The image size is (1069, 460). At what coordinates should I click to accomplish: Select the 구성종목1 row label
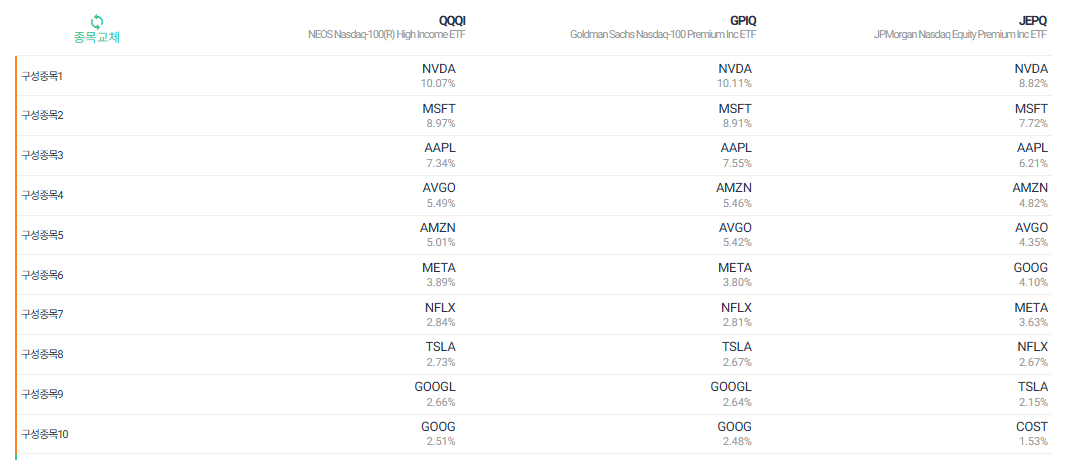point(42,76)
